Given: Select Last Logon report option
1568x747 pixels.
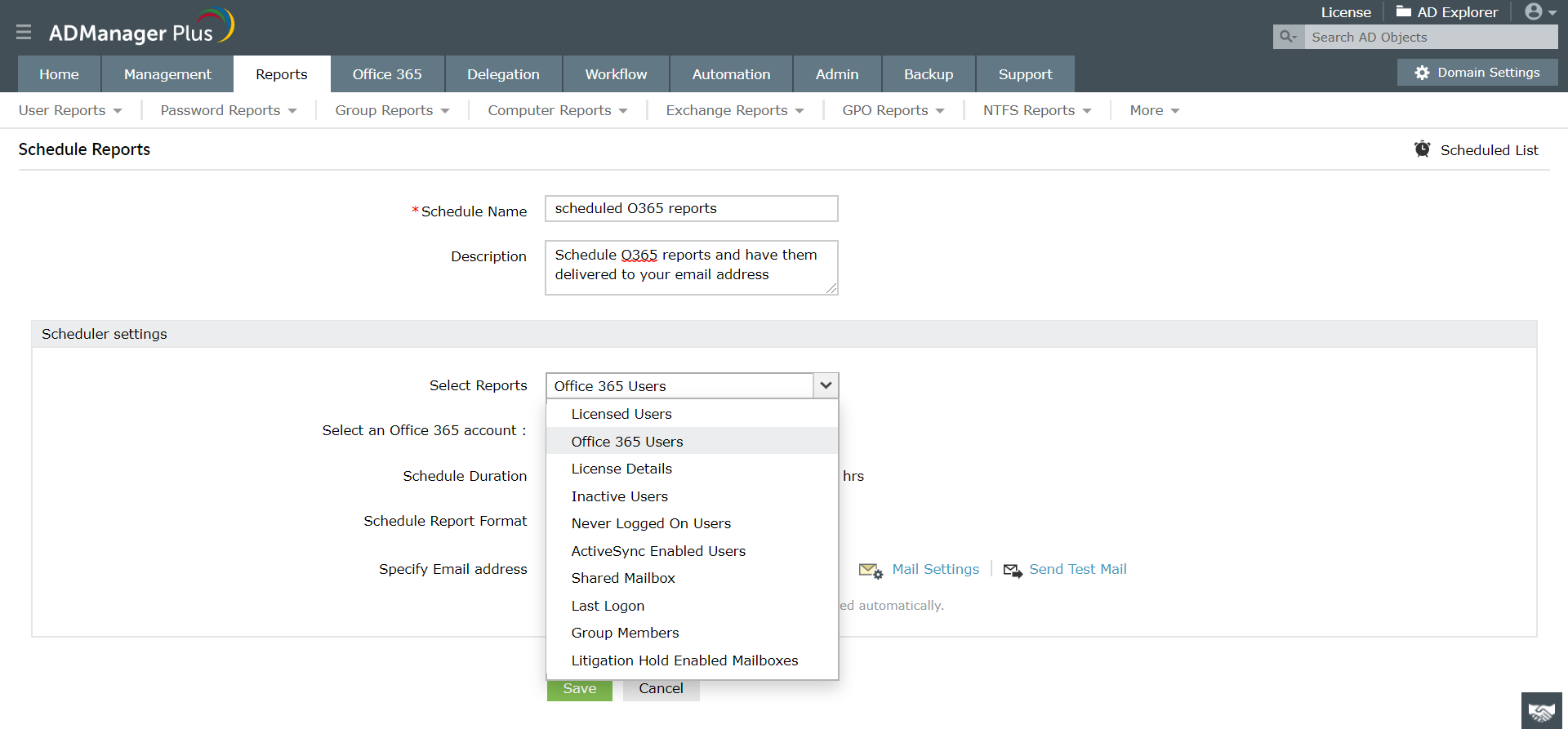Looking at the screenshot, I should pos(693,606).
